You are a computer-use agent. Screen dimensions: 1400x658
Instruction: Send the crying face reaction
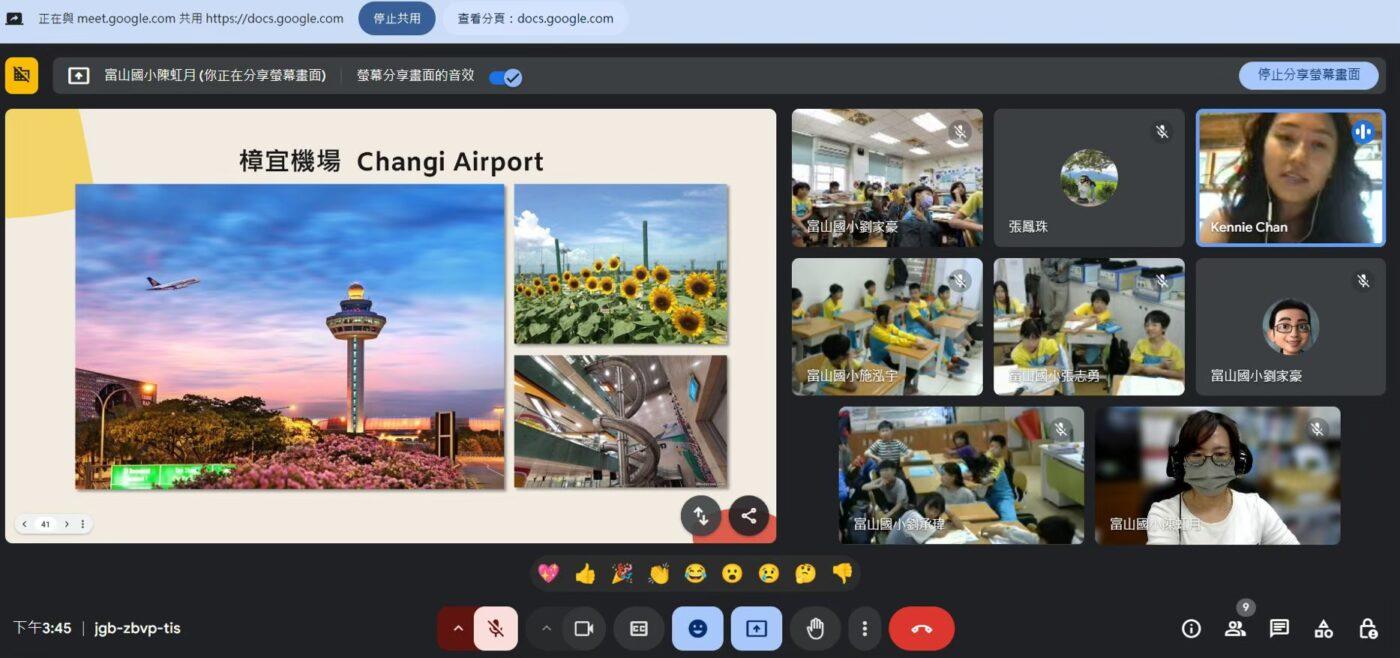769,573
